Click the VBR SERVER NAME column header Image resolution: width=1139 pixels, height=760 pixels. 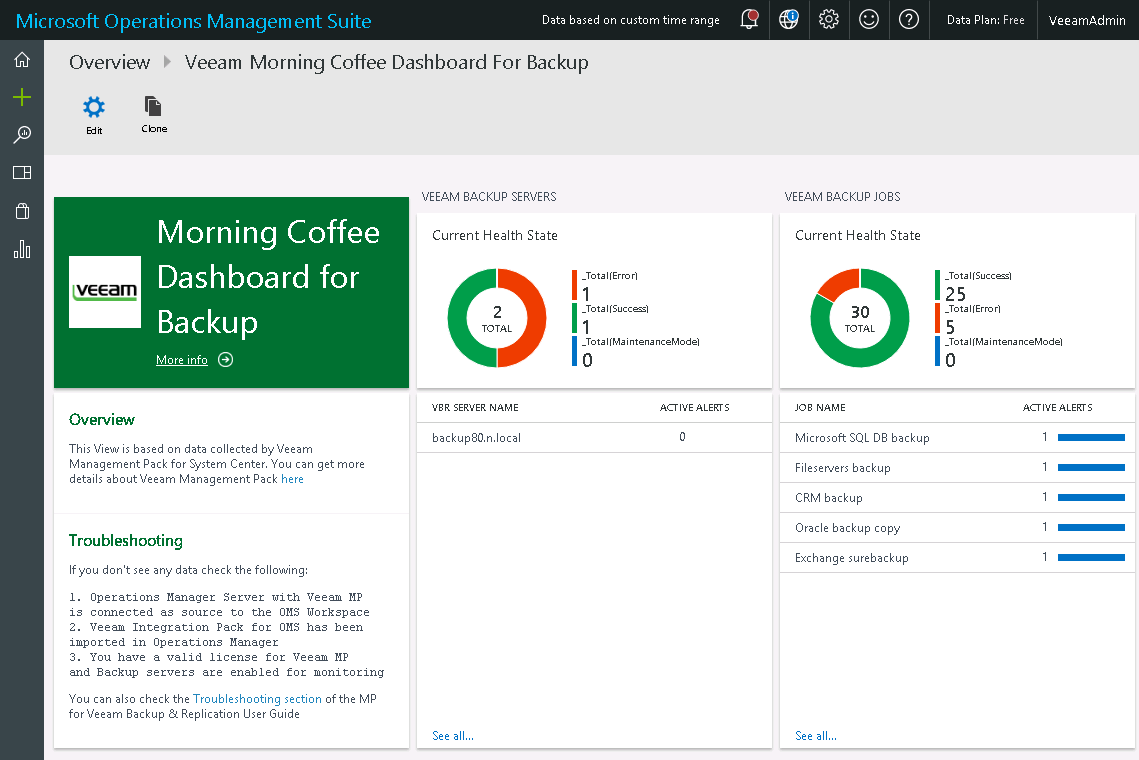(x=475, y=408)
